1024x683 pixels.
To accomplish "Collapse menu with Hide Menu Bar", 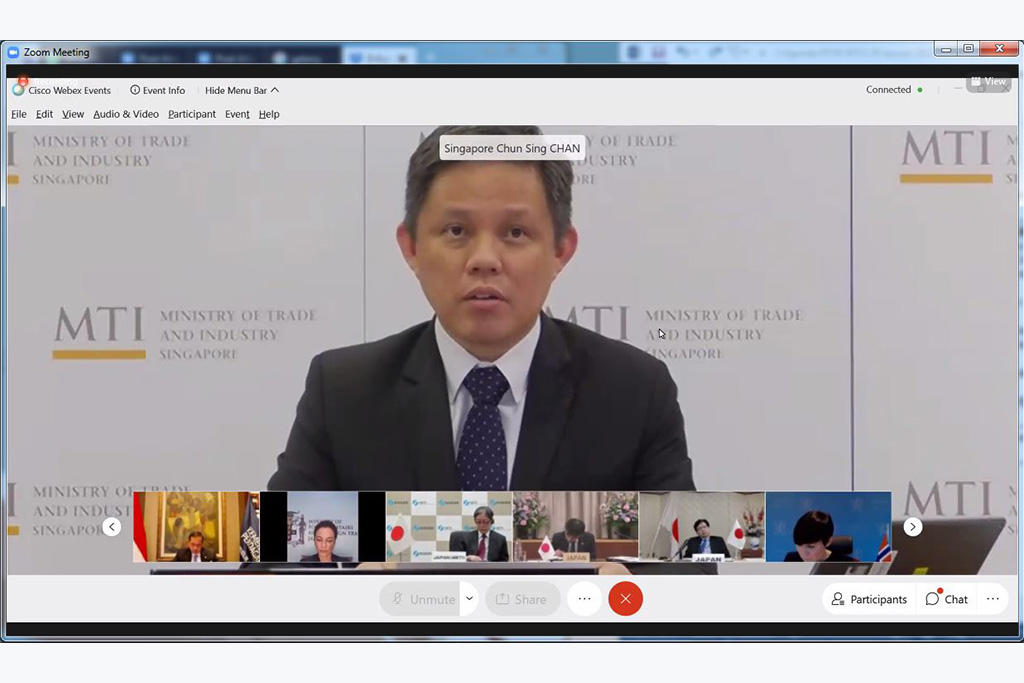I will click(x=242, y=90).
